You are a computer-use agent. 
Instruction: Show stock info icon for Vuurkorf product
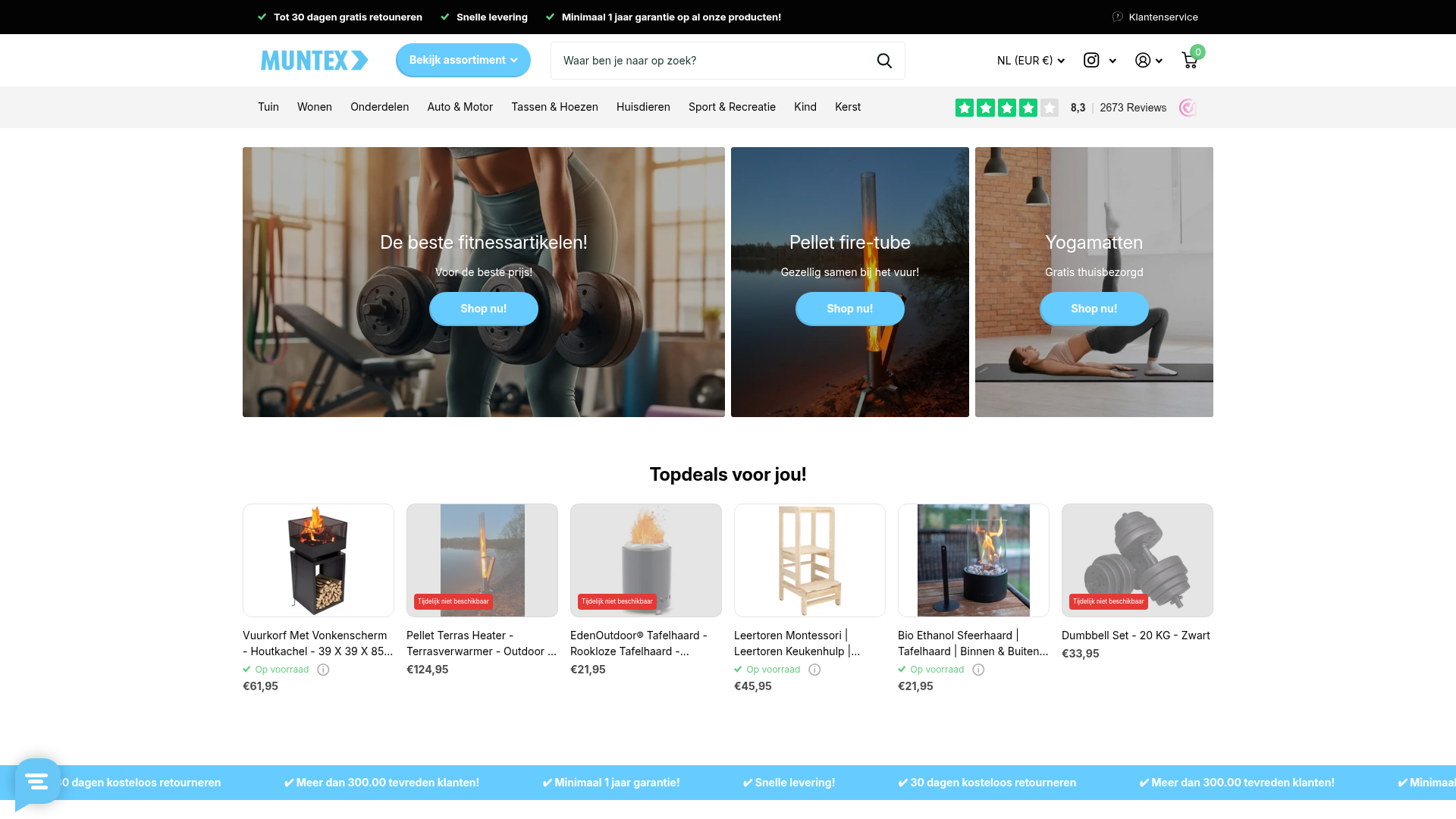tap(323, 670)
